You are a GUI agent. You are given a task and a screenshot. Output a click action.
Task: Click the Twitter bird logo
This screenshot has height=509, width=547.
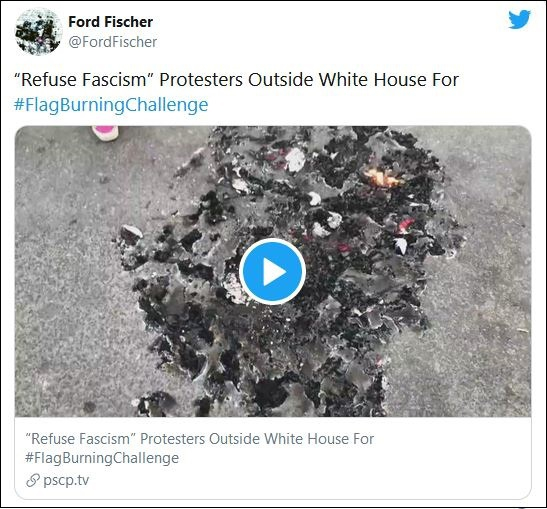tap(519, 20)
